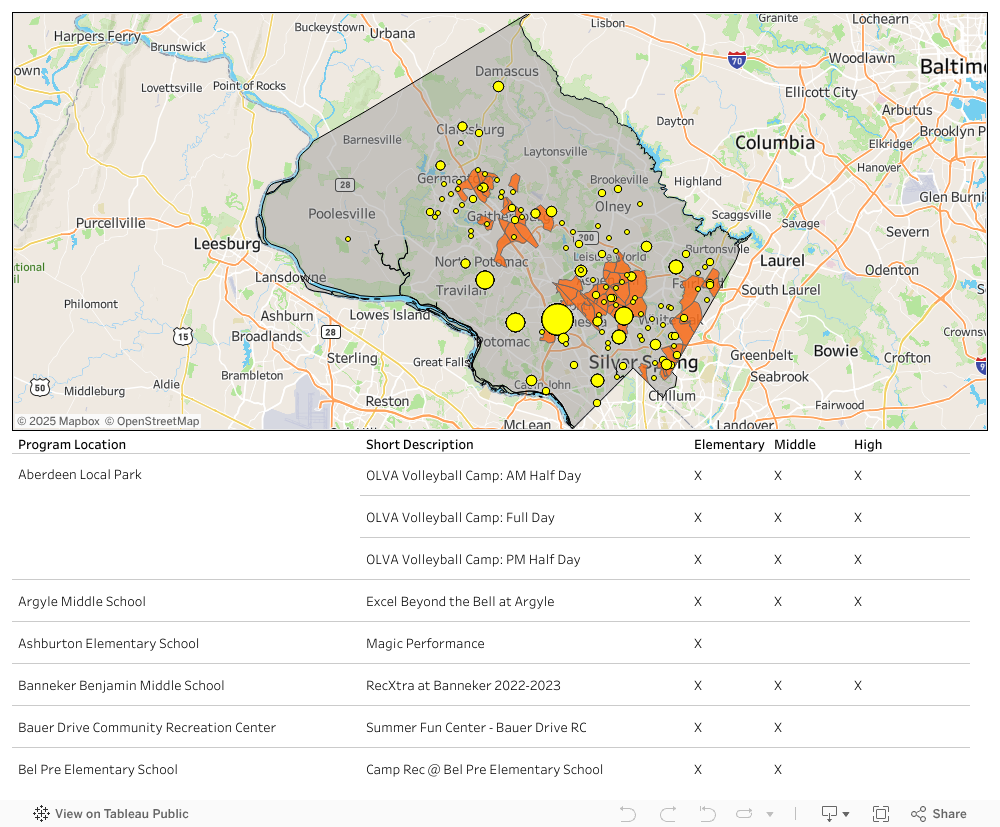The image size is (1000, 827).
Task: Sort by the Program Location column header
Action: (x=71, y=444)
